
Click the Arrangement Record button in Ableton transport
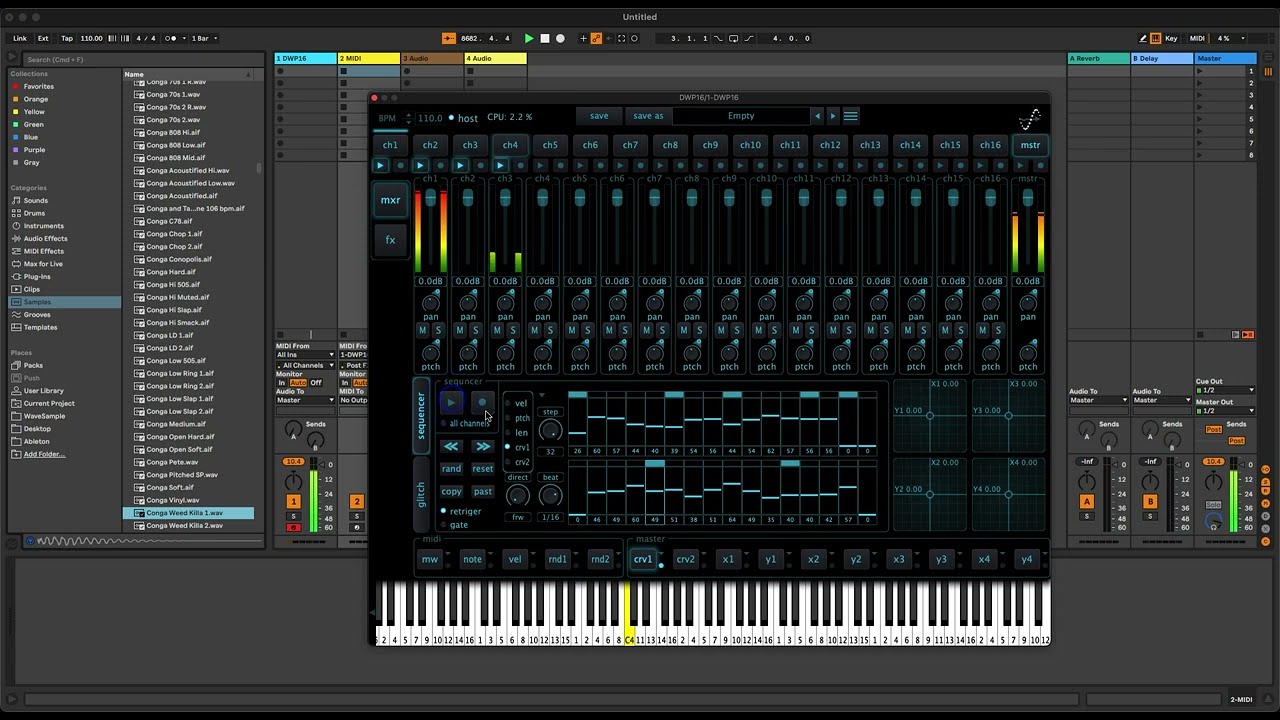click(560, 38)
